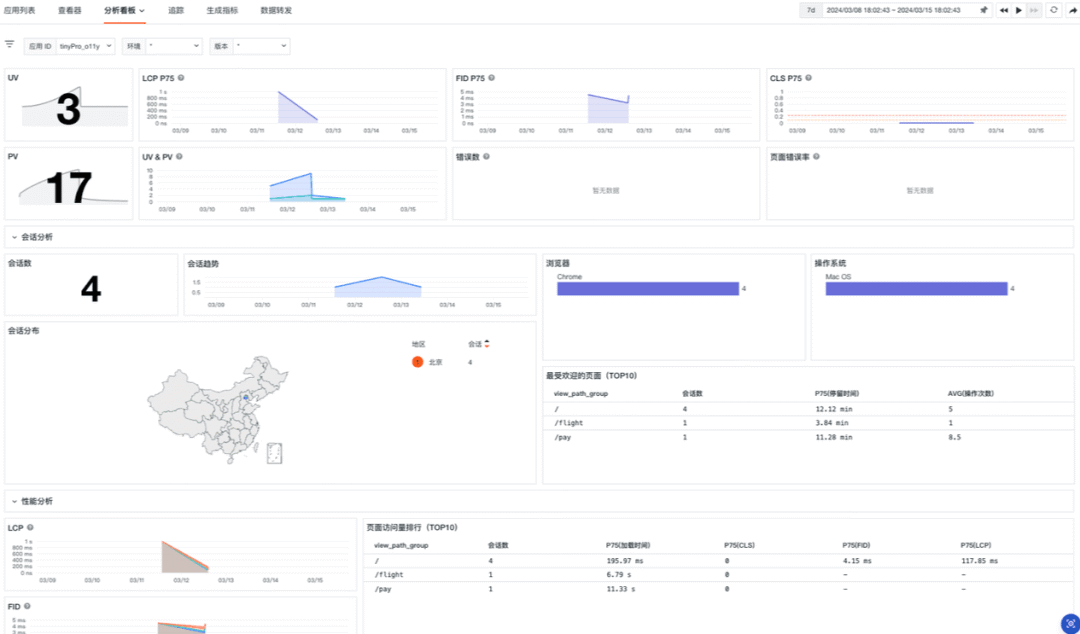Show help for FID P75

pyautogui.click(x=492, y=78)
